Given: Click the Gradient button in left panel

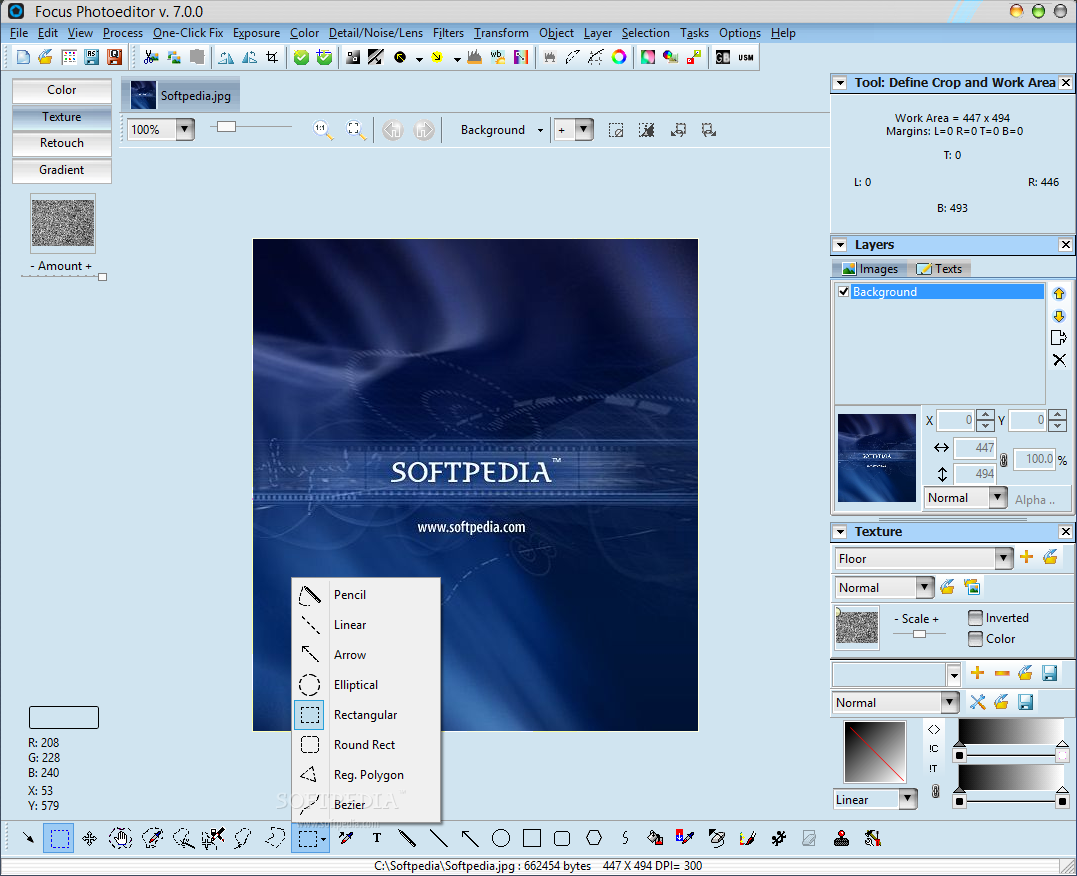Looking at the screenshot, I should click(x=62, y=170).
